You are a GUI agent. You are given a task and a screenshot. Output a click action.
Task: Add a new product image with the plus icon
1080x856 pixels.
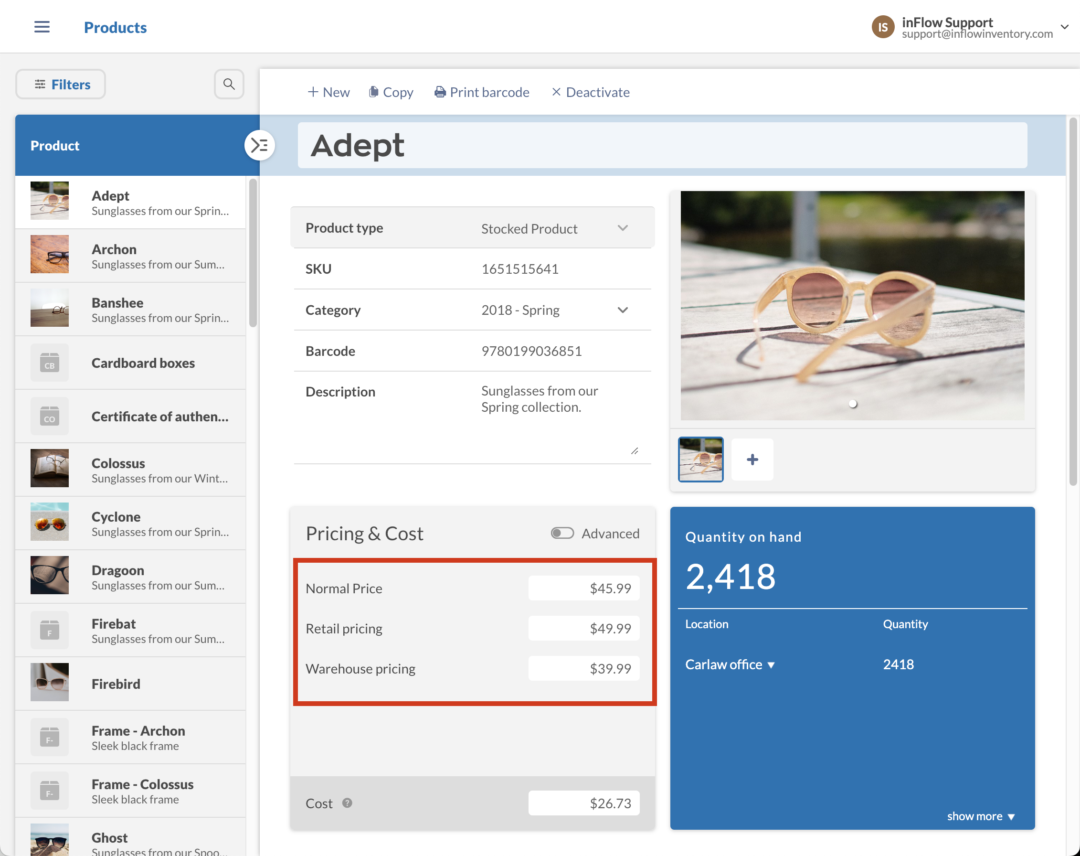point(751,459)
